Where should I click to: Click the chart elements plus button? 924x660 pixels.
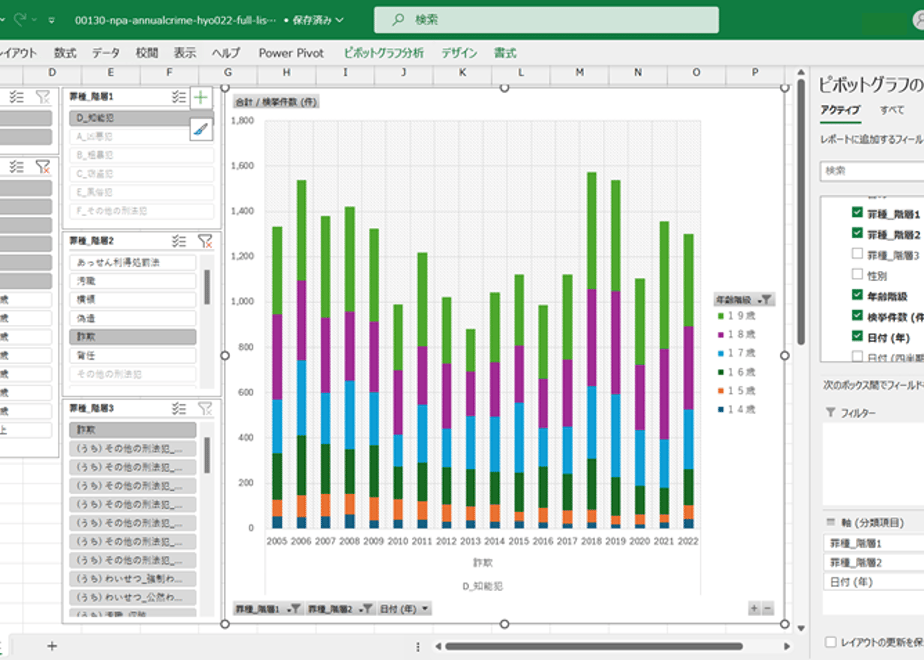(x=201, y=97)
